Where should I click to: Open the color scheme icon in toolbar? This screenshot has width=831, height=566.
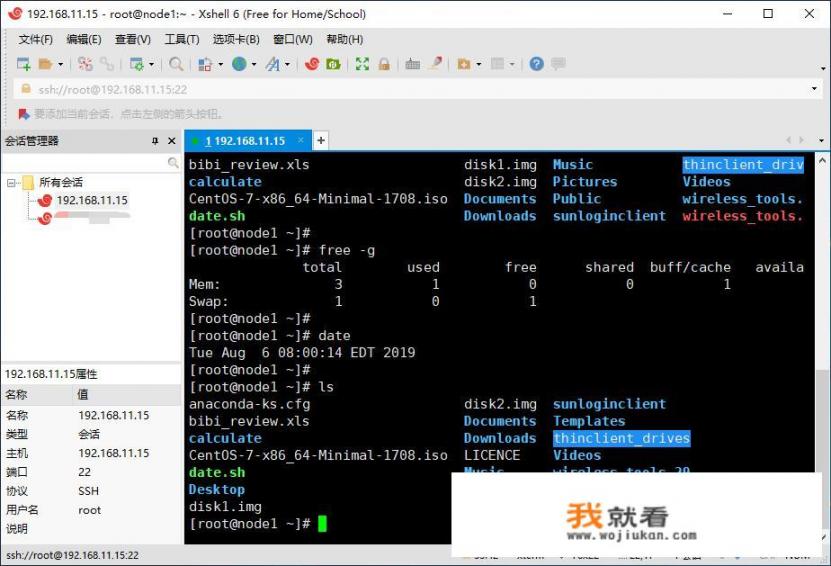tap(205, 64)
